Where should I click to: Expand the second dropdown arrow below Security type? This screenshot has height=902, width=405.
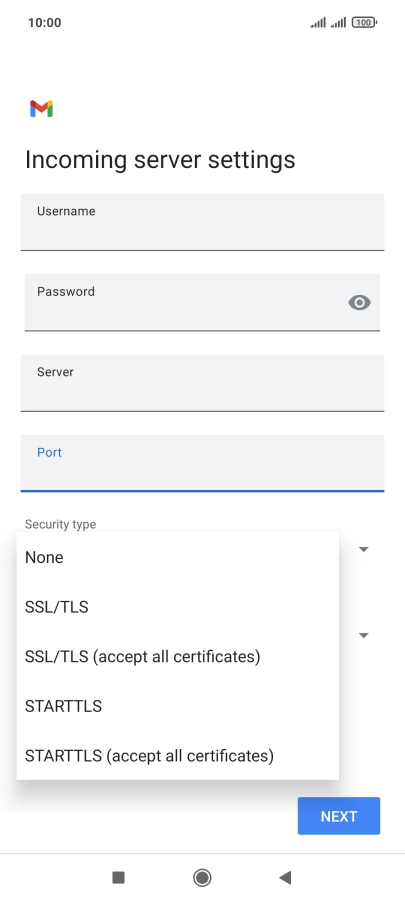coord(364,636)
